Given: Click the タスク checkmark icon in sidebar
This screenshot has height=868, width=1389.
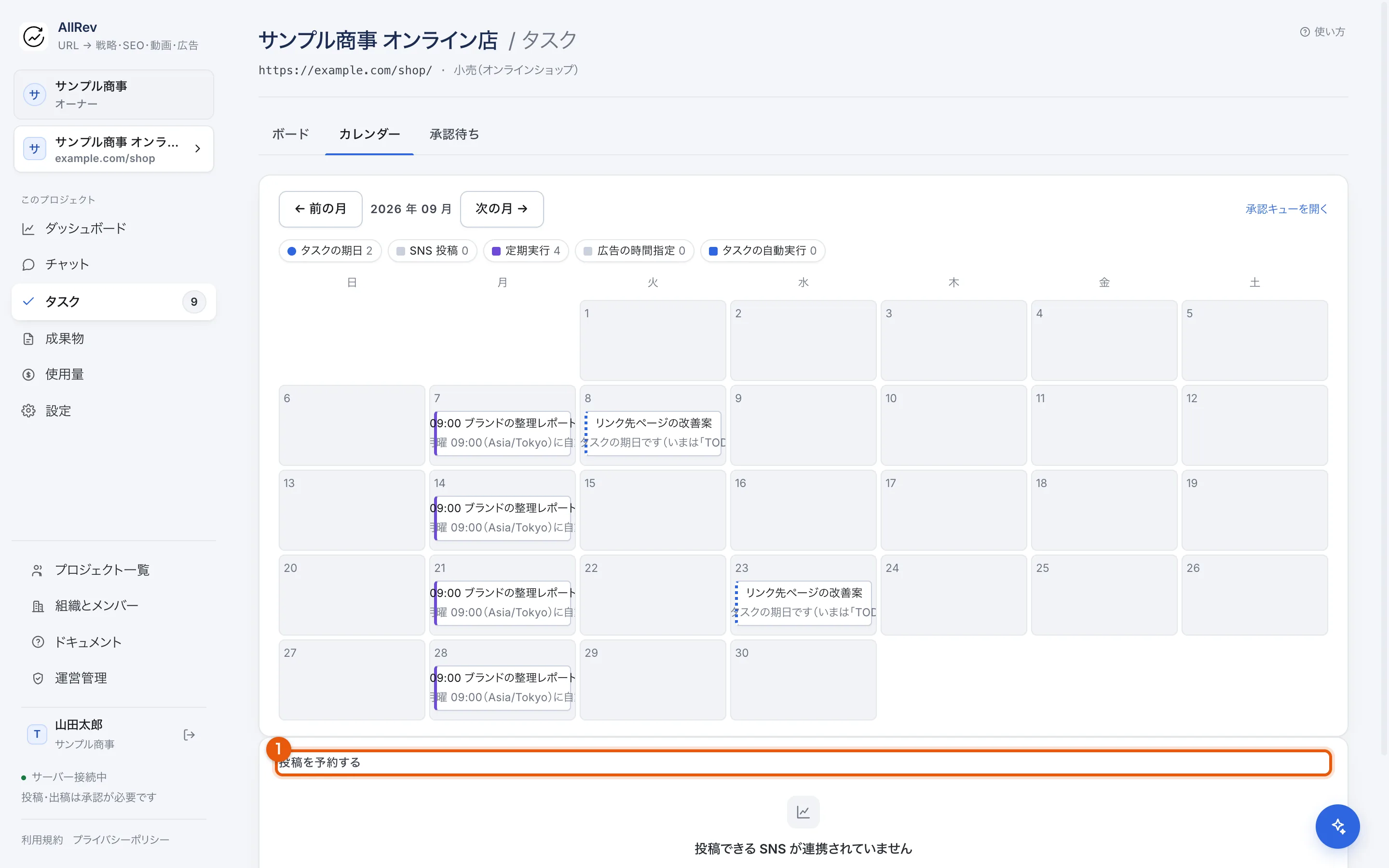Looking at the screenshot, I should pyautogui.click(x=28, y=301).
